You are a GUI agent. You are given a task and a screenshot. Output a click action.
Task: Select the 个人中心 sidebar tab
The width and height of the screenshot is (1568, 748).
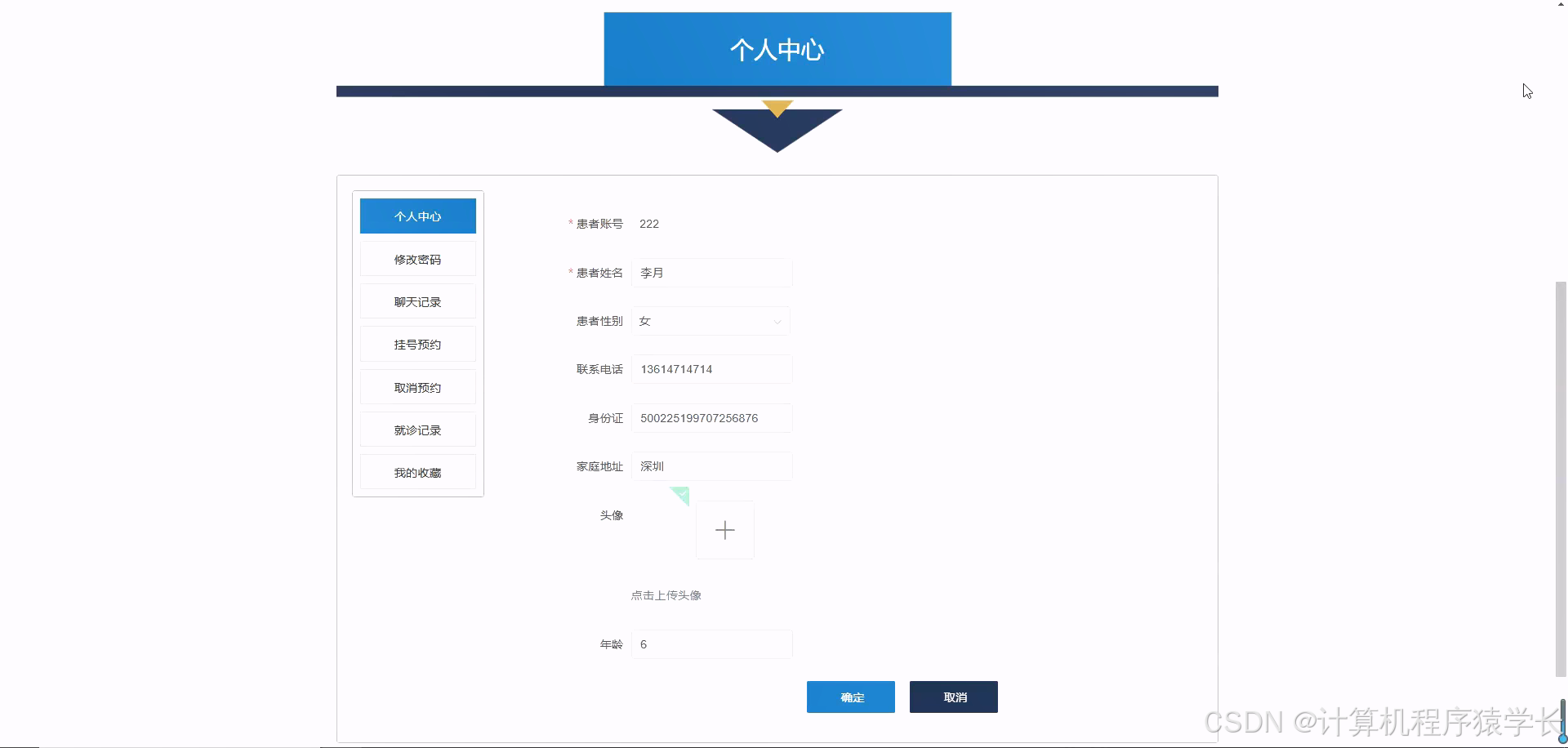(417, 216)
